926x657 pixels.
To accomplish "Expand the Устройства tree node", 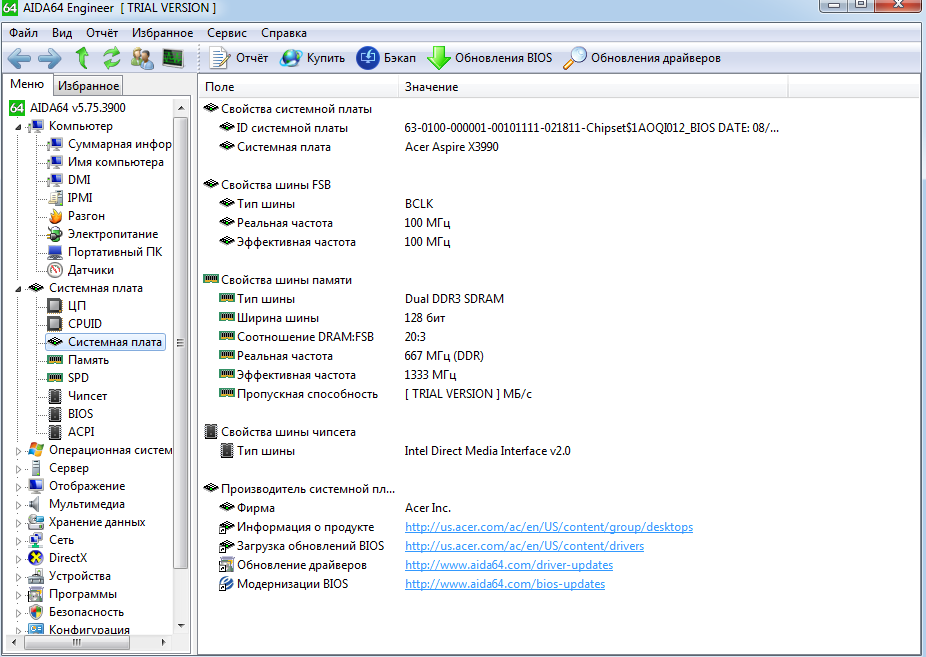I will coord(18,577).
